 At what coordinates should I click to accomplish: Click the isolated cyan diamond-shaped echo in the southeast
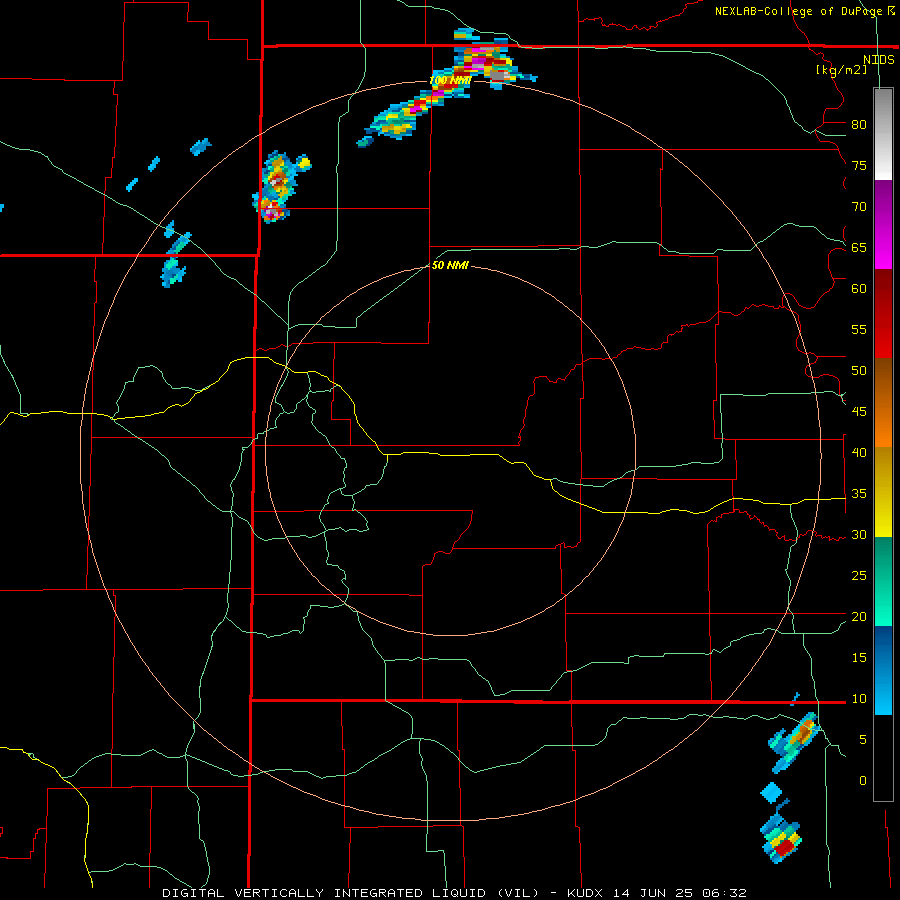coord(771,793)
